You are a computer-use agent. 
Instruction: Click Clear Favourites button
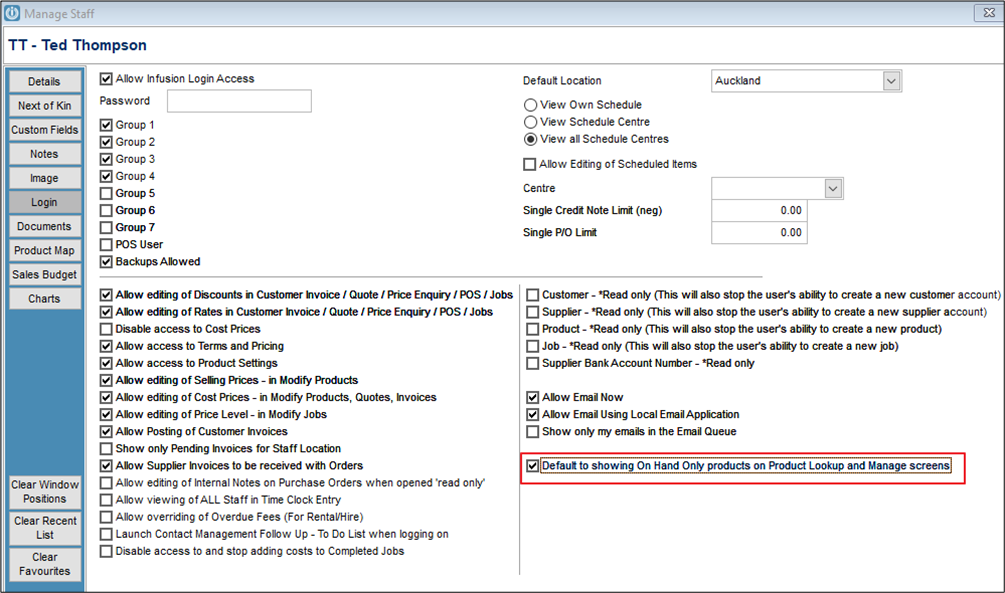(x=45, y=564)
